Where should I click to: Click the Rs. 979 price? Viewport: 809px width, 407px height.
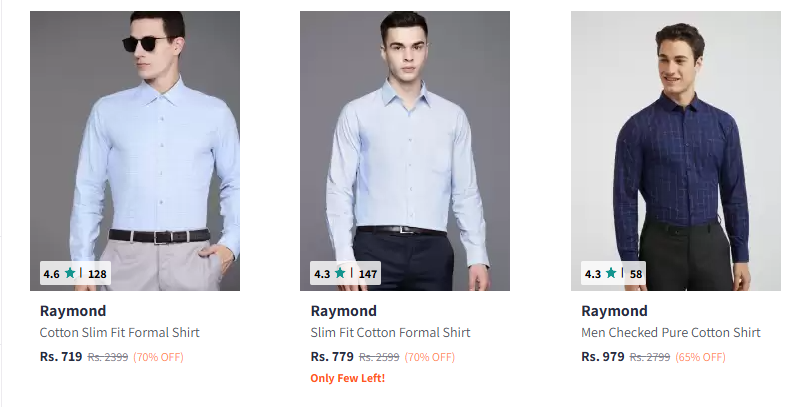coord(603,356)
